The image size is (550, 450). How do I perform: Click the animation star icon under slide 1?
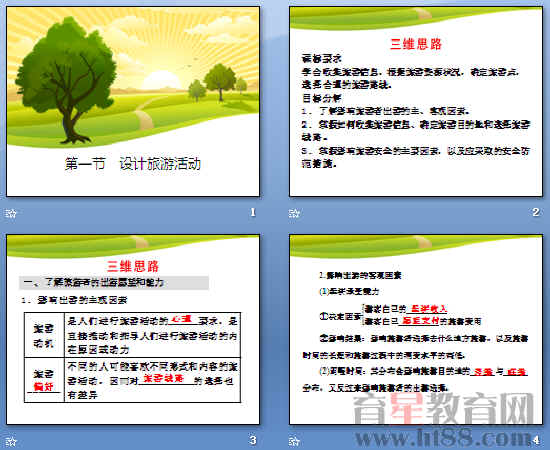pyautogui.click(x=11, y=213)
